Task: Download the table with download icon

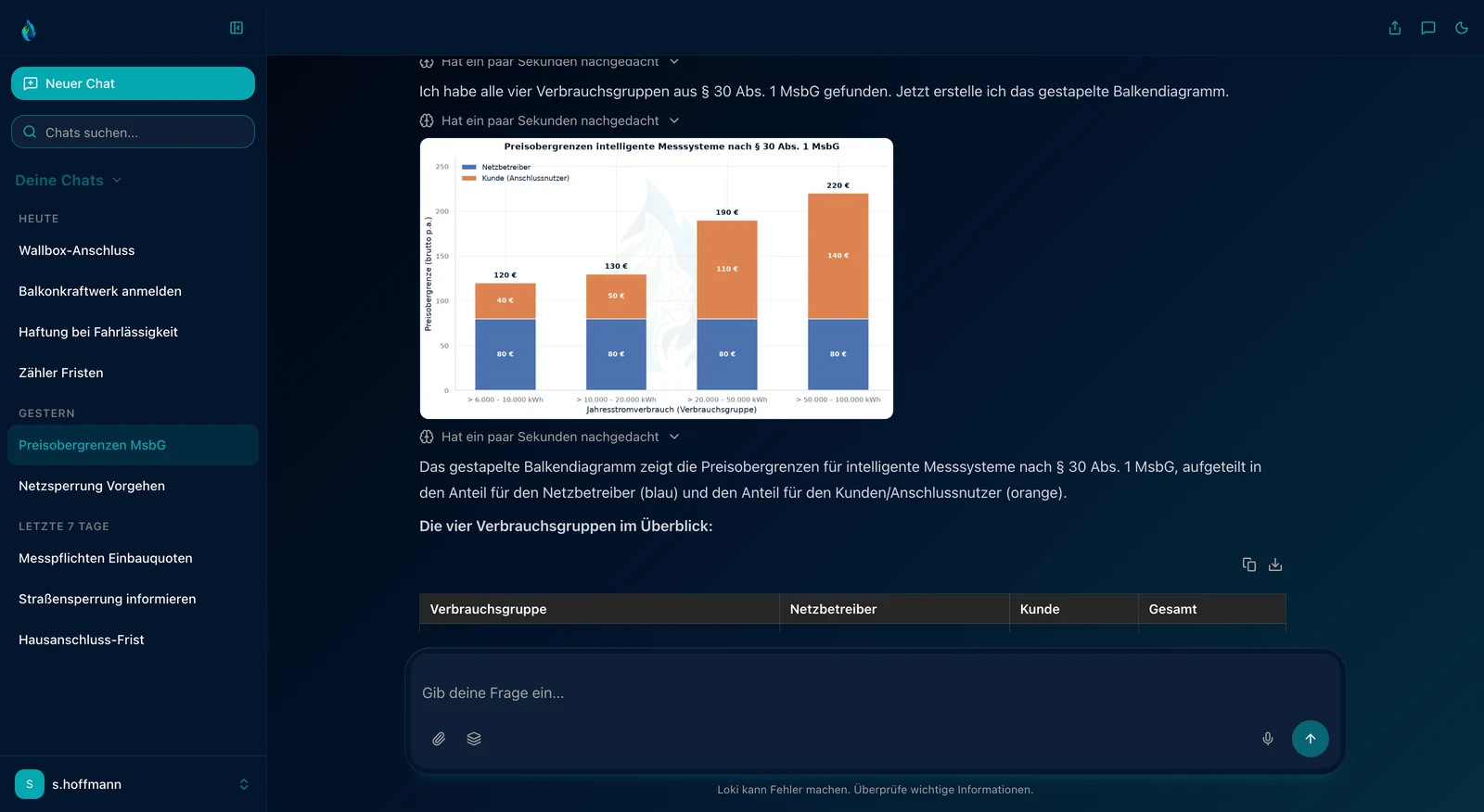Action: tap(1275, 565)
